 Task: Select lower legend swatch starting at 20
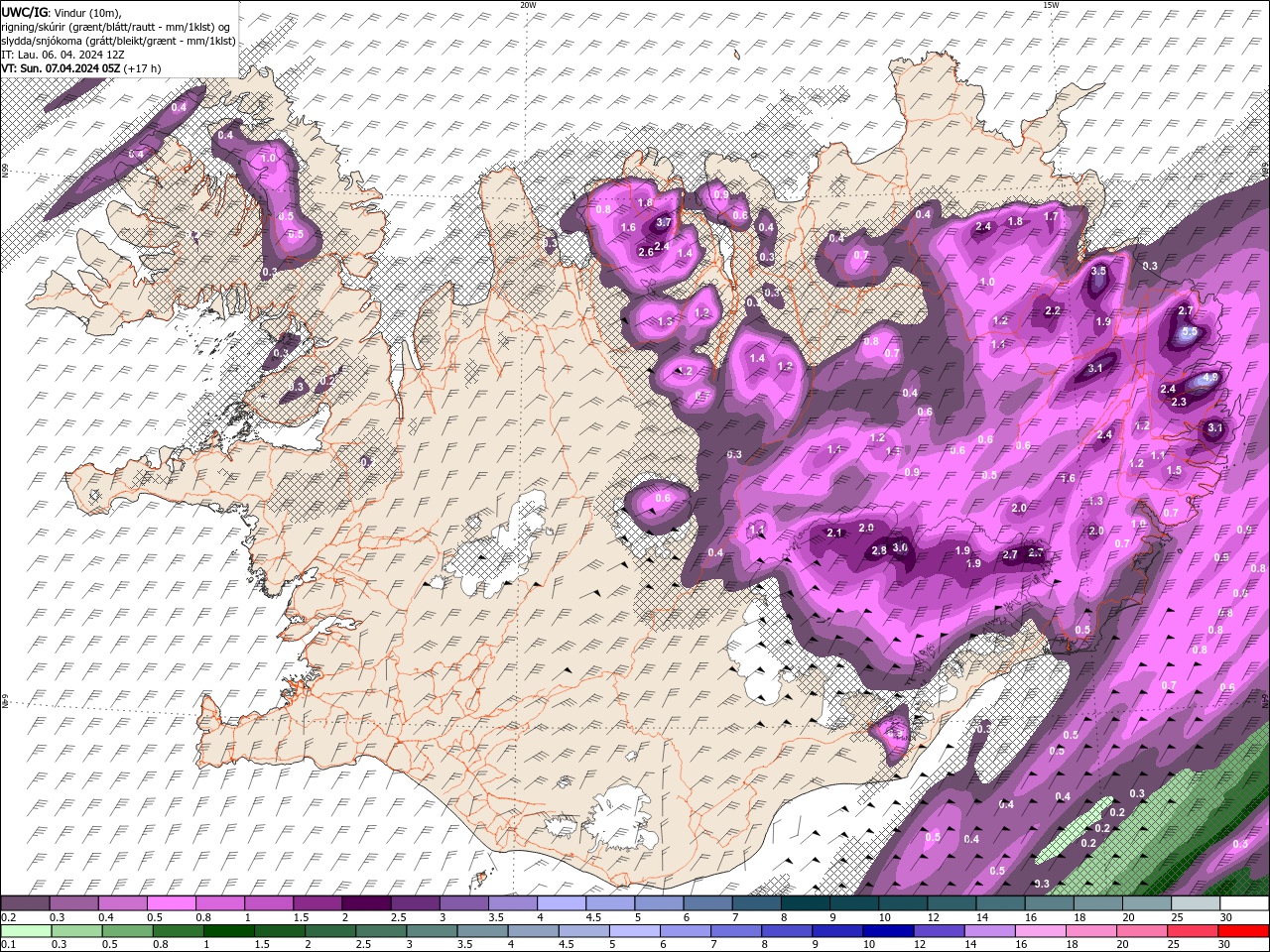pyautogui.click(x=1143, y=931)
